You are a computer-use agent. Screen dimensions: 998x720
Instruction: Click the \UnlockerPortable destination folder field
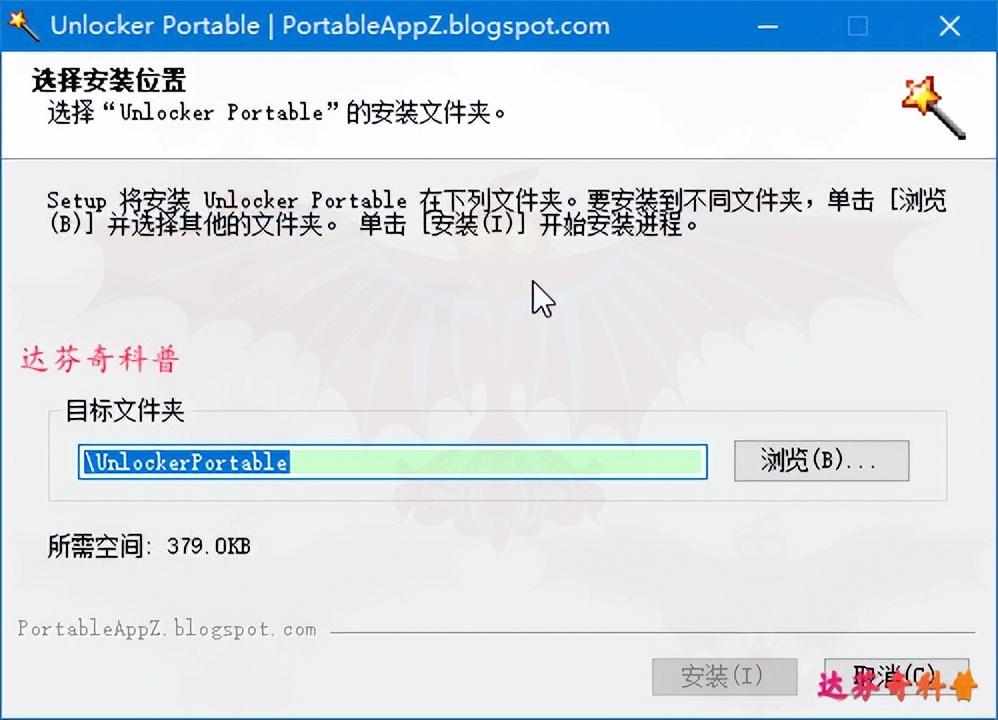tap(393, 462)
